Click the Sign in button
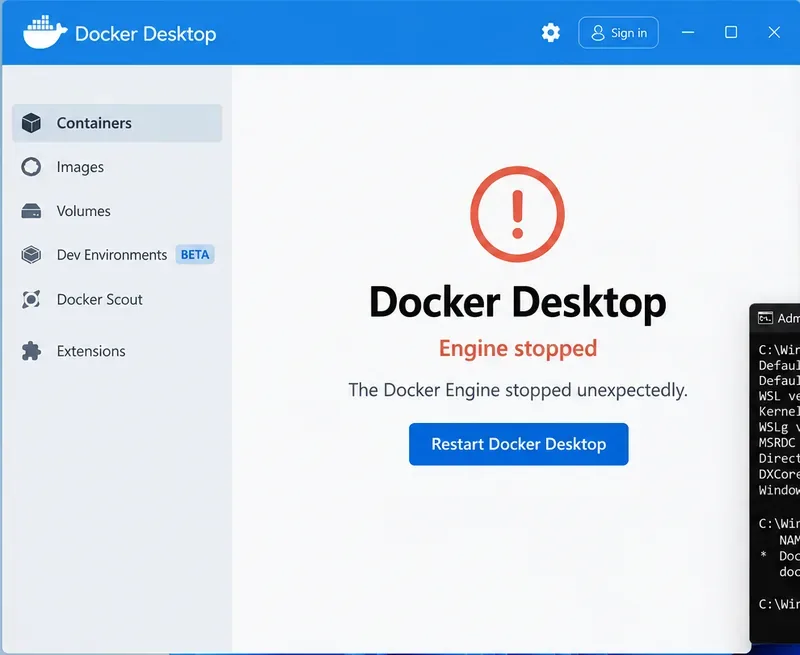Viewport: 800px width, 655px height. point(618,33)
